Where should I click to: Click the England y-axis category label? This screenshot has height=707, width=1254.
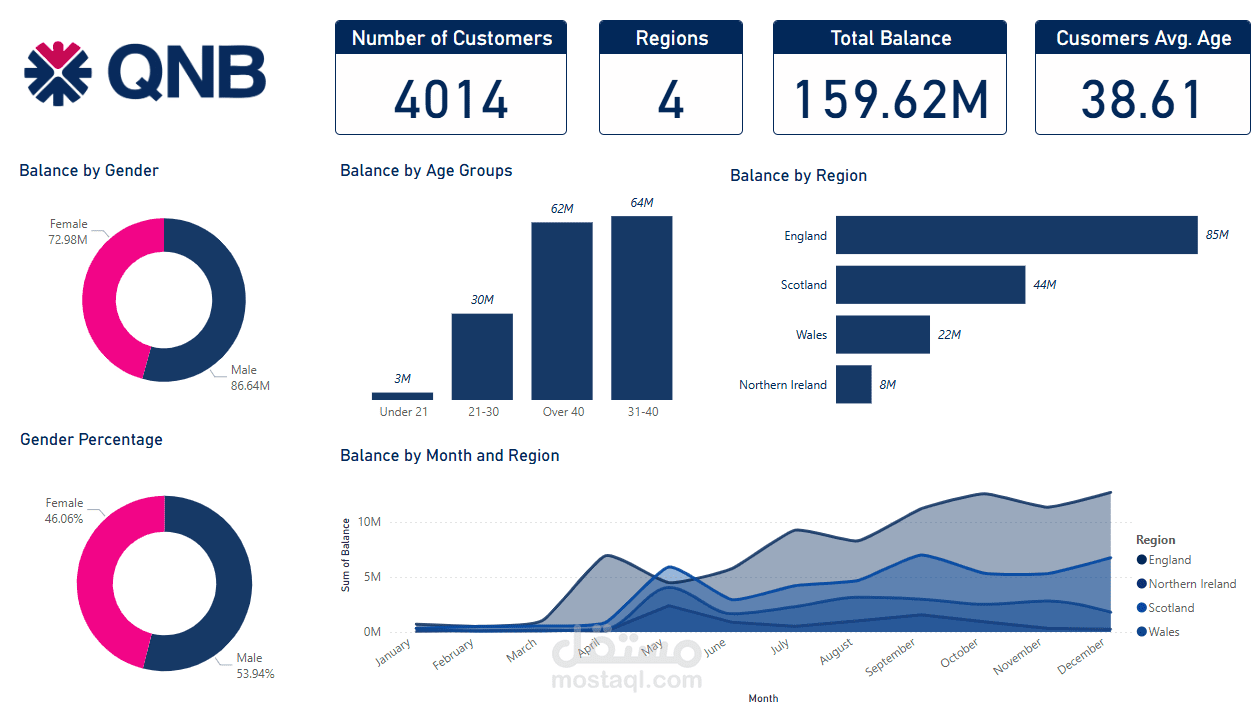tap(806, 236)
